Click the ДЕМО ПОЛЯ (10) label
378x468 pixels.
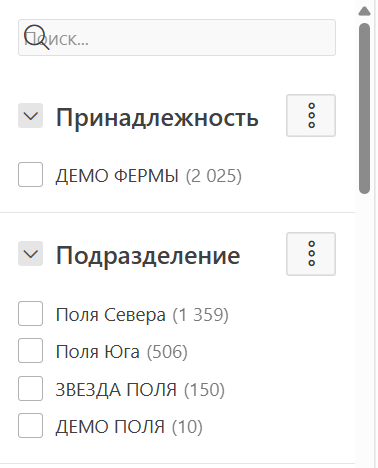129,427
